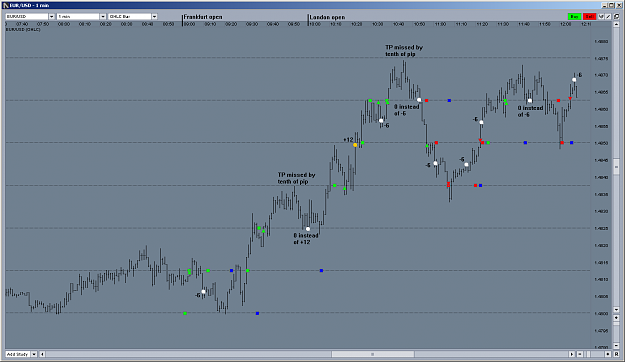Click the EUR/USD (OHLC) series label
The height and width of the screenshot is (362, 625).
[x=23, y=30]
